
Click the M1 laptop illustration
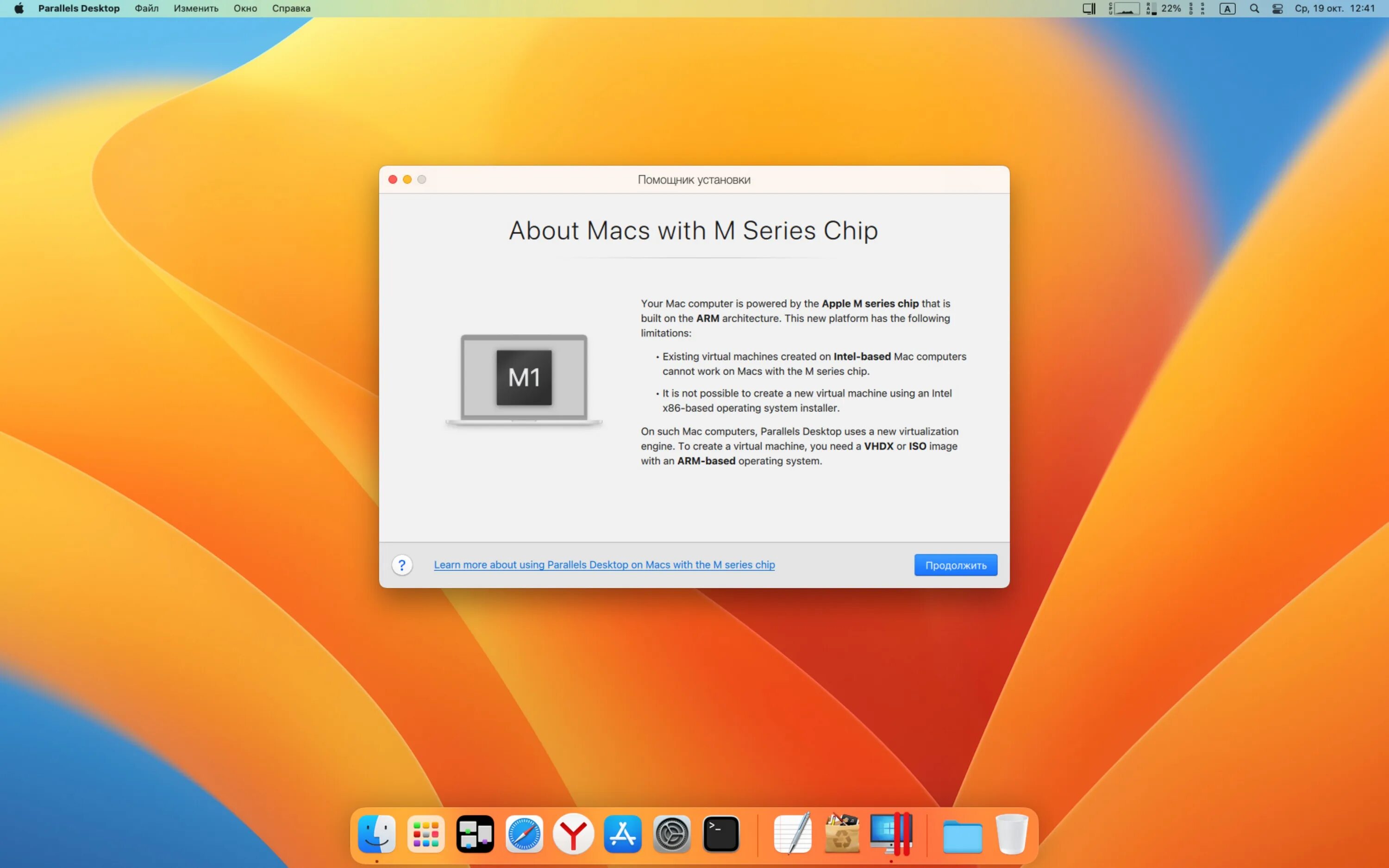524,380
